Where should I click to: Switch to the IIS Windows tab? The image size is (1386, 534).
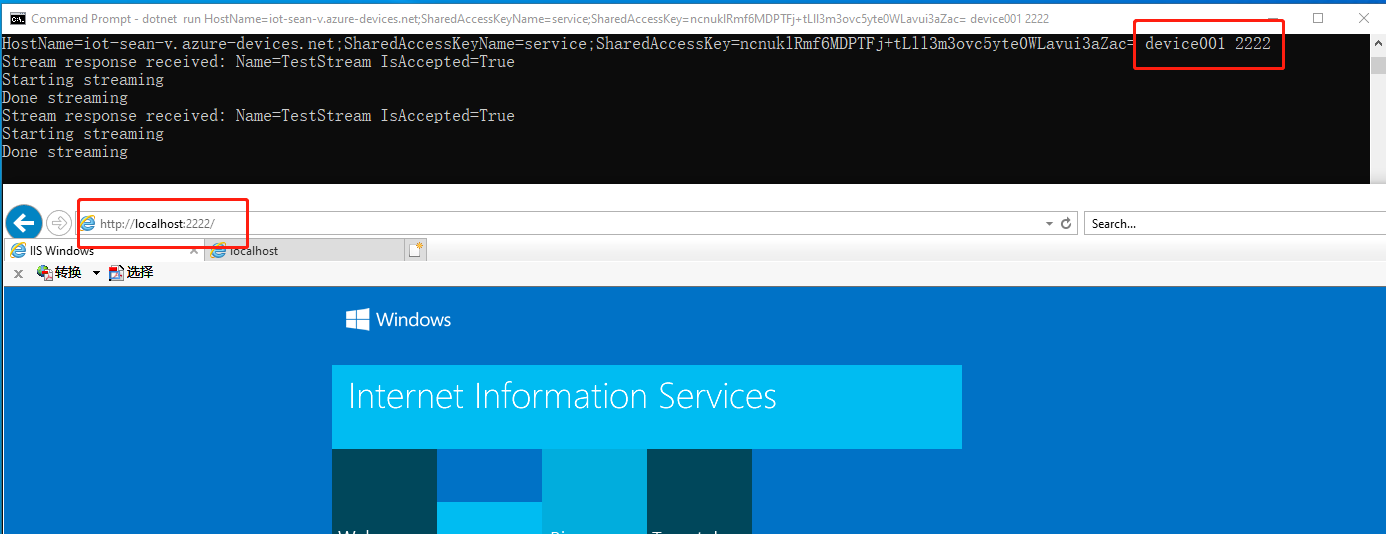tap(104, 250)
